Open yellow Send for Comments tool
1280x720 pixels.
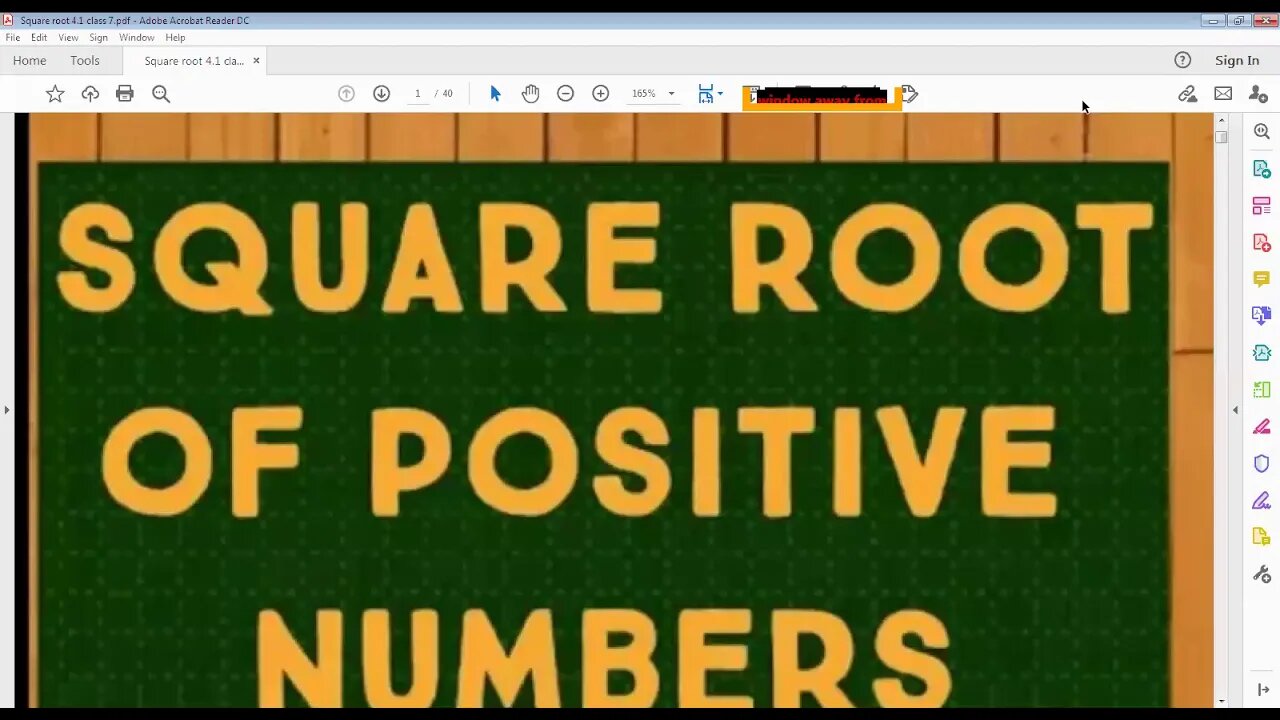pos(1262,538)
